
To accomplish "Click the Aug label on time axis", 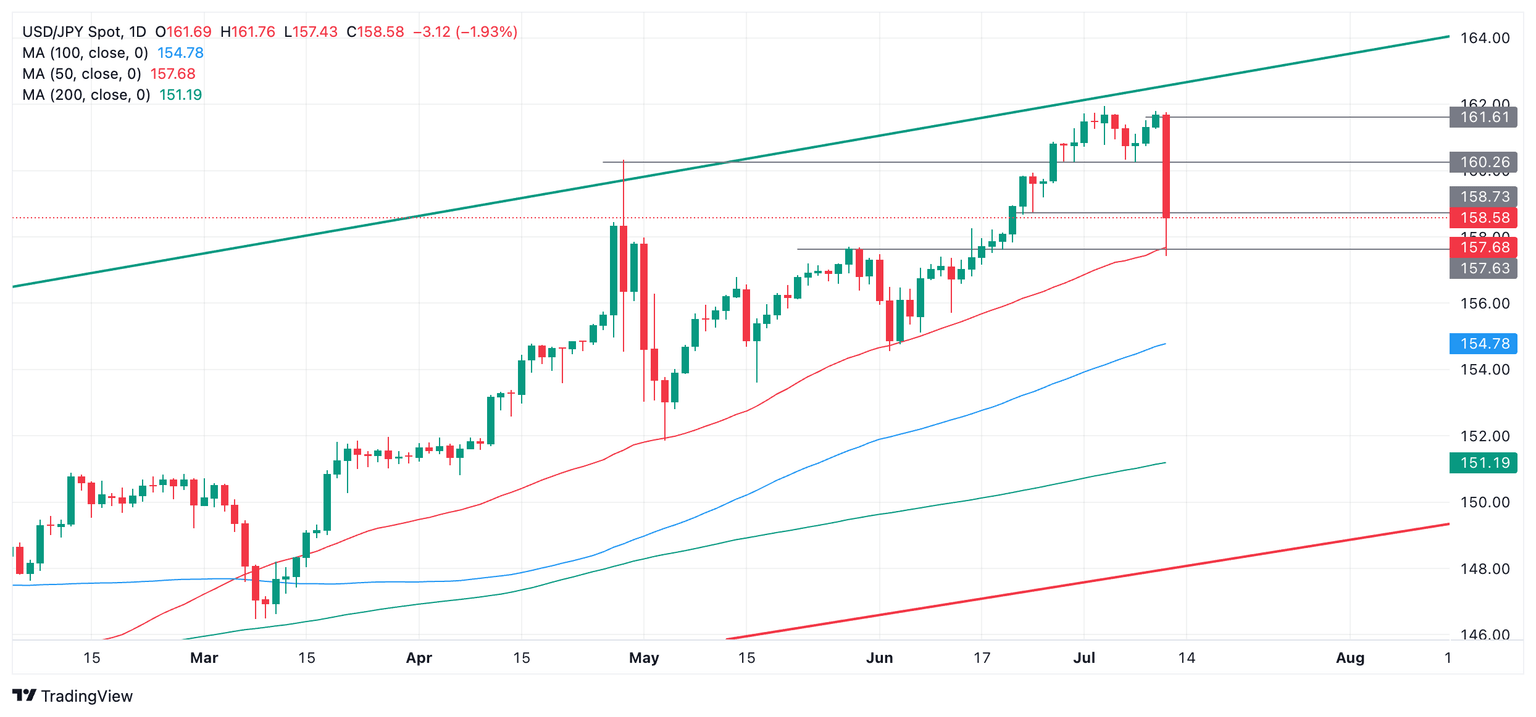I will coord(1350,658).
